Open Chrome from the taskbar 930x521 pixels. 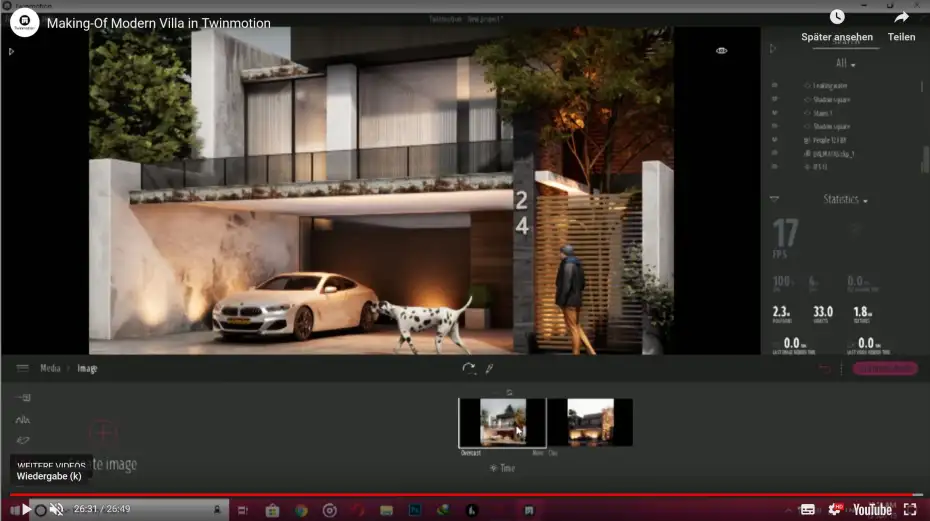click(x=301, y=510)
